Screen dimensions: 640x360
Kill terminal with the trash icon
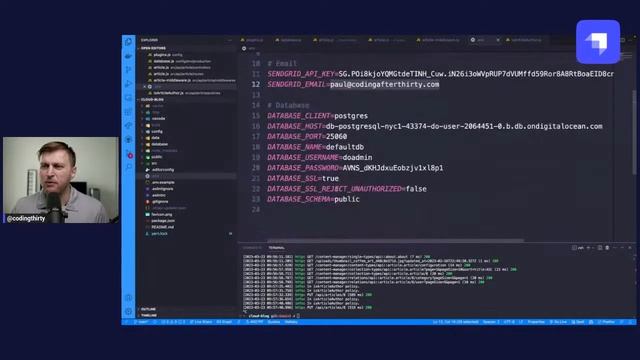(607, 248)
